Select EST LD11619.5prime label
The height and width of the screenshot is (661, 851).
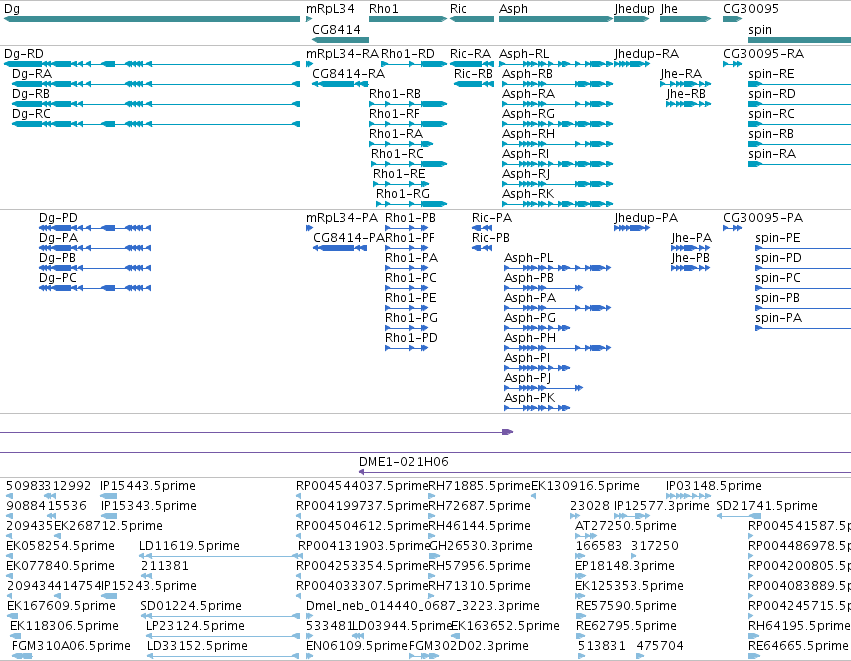[189, 546]
